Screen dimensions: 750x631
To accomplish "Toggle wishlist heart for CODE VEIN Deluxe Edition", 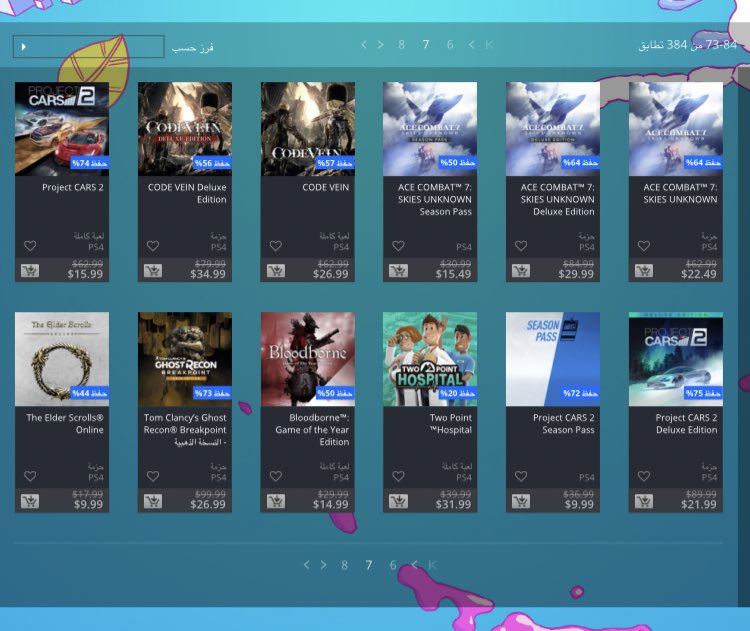I will pos(153,246).
